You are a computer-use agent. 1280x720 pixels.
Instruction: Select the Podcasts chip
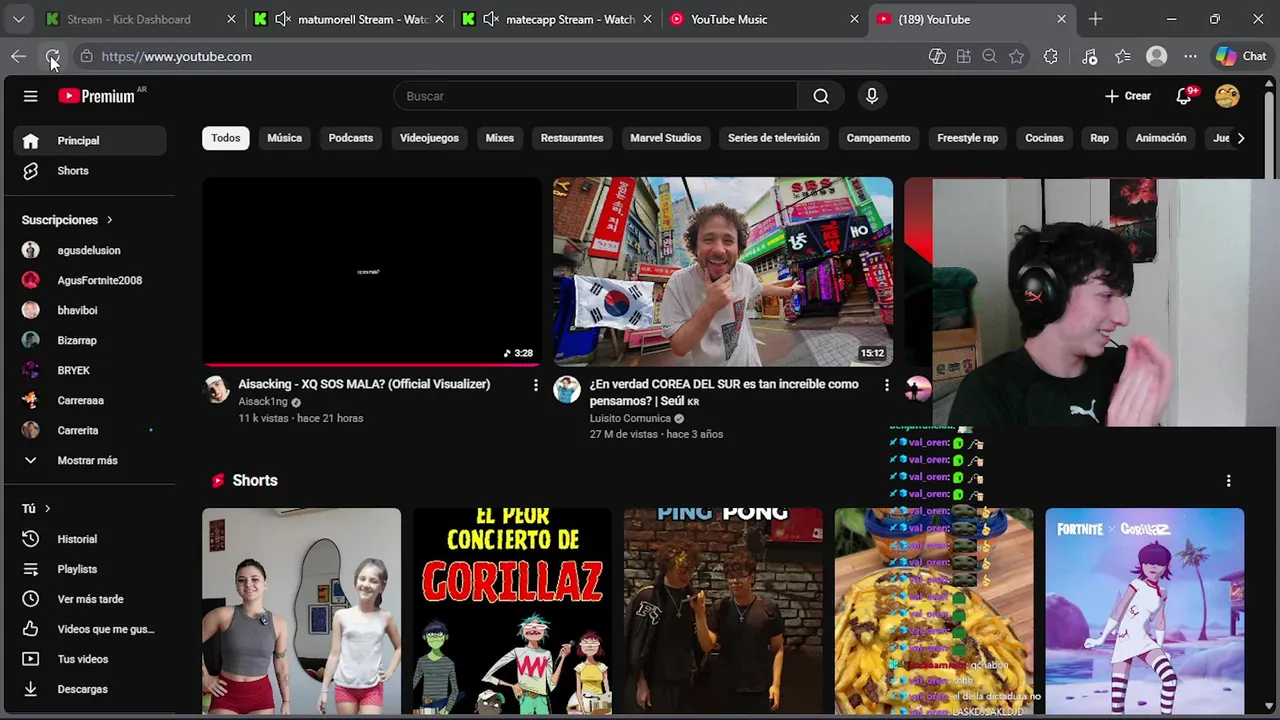[351, 138]
